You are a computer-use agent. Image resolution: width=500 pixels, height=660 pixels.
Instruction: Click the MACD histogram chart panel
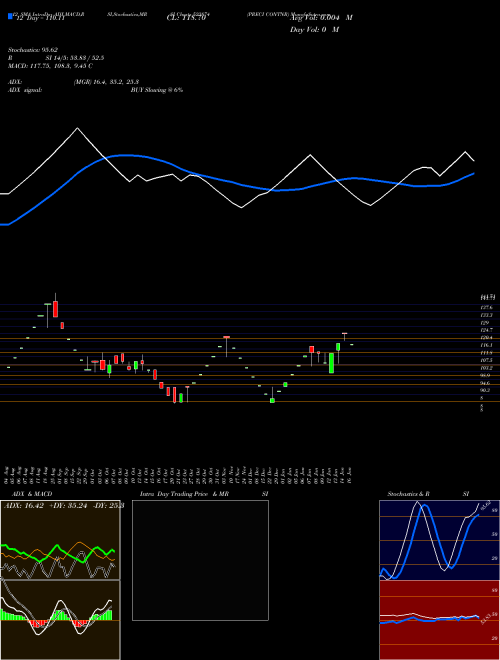[x=60, y=620]
